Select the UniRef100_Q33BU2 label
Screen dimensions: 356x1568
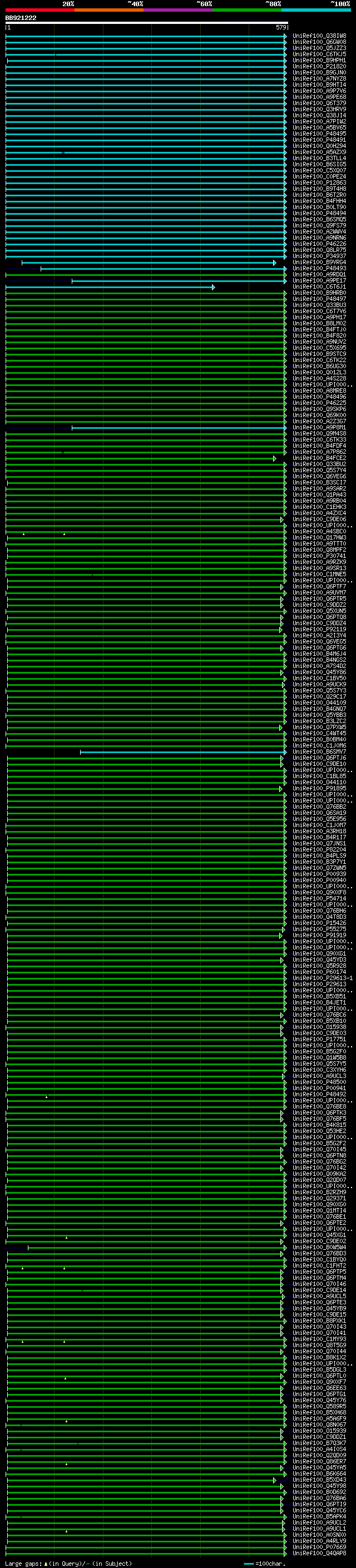point(319,464)
